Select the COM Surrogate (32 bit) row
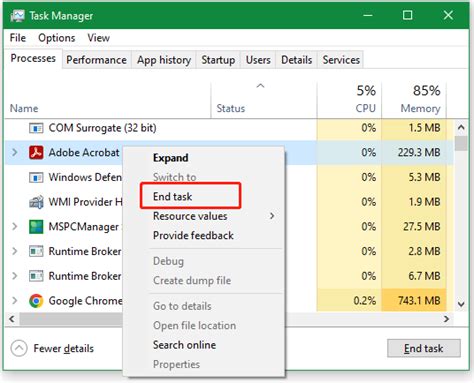Viewport: 474px width, 383px height. click(229, 128)
